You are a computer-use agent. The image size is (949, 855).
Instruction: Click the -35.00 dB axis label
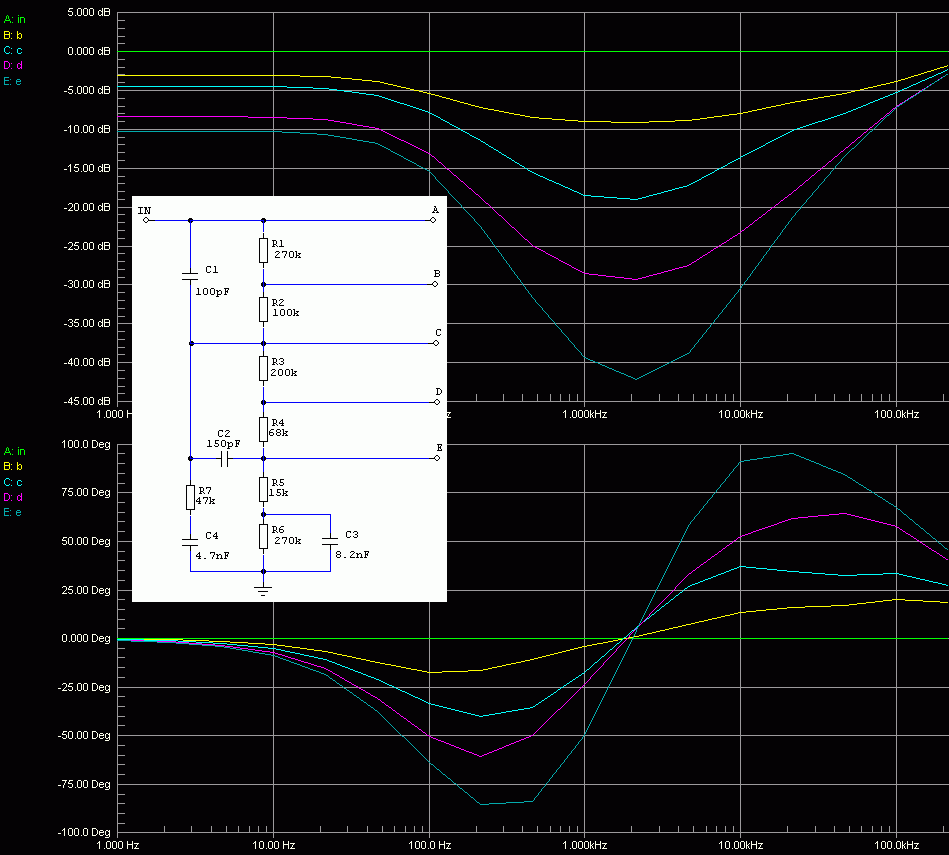[87, 323]
